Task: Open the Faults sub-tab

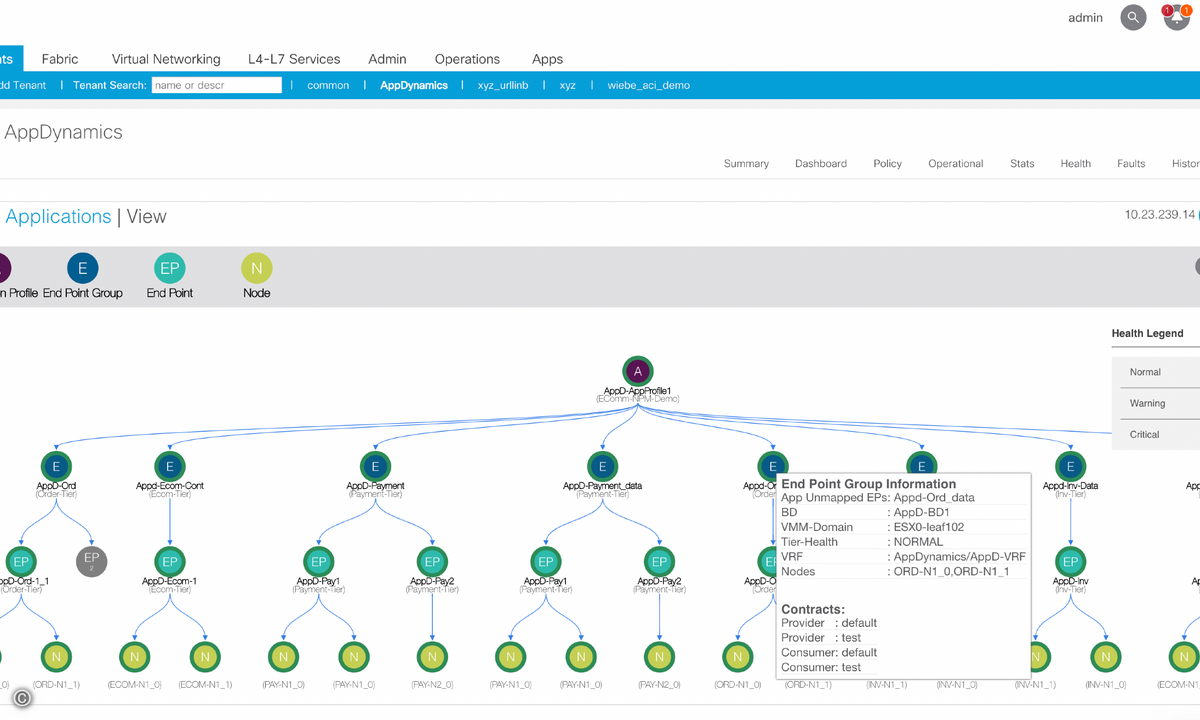Action: click(1131, 164)
